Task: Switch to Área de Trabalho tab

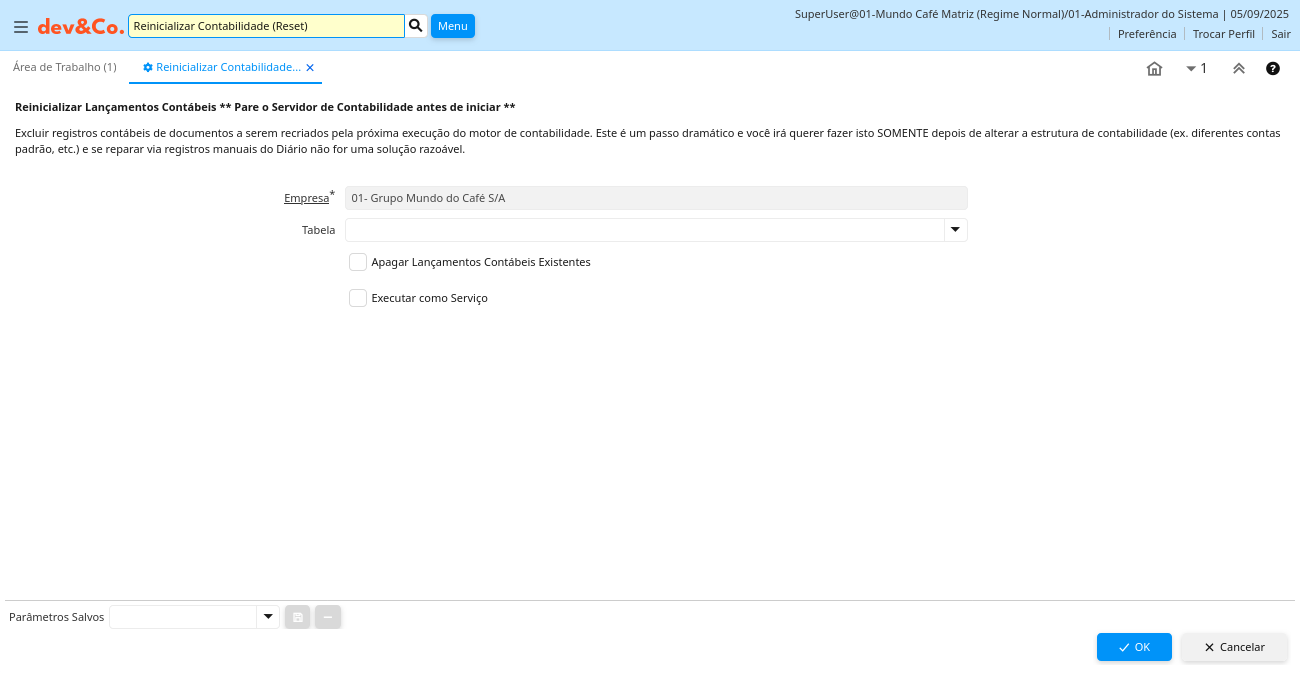Action: coord(65,67)
